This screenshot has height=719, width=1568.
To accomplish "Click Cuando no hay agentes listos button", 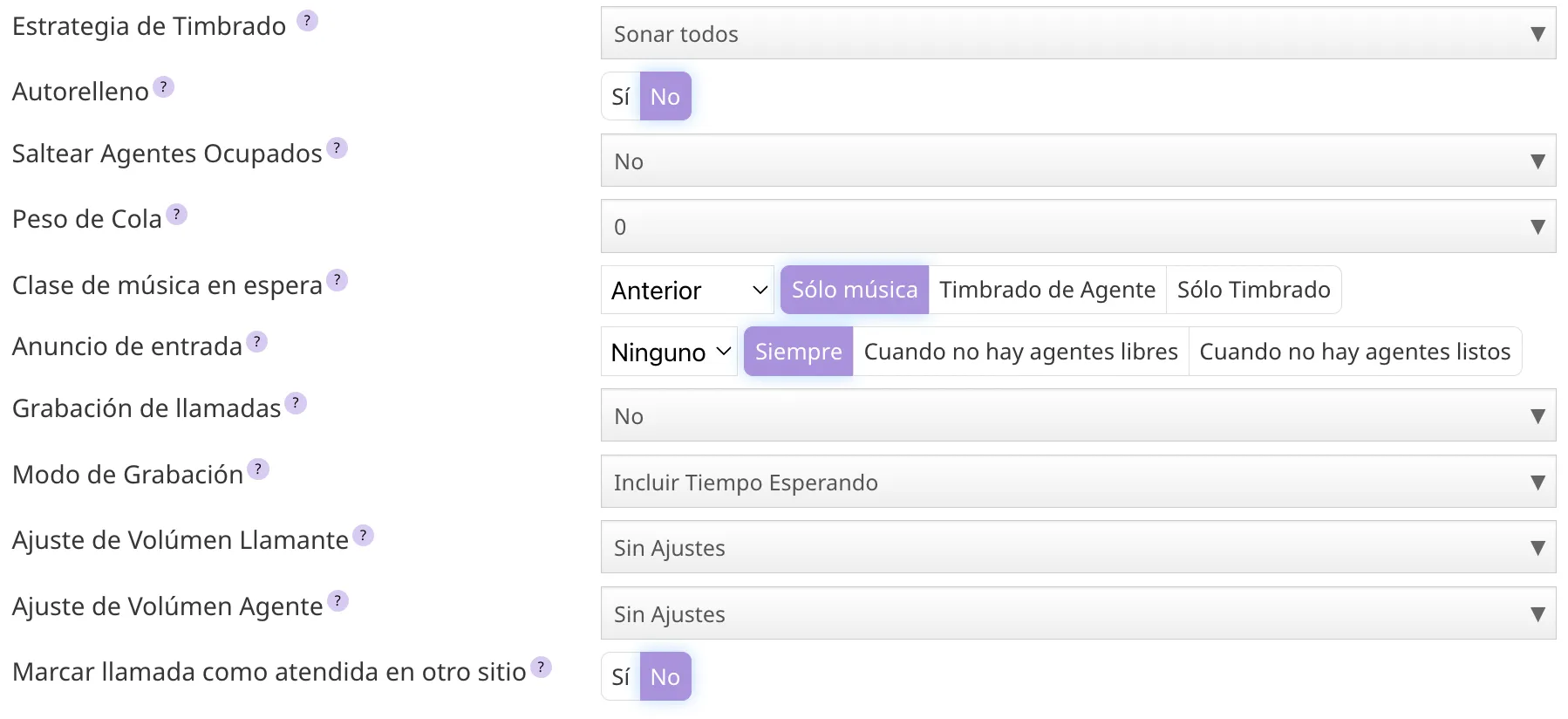I will [x=1354, y=352].
